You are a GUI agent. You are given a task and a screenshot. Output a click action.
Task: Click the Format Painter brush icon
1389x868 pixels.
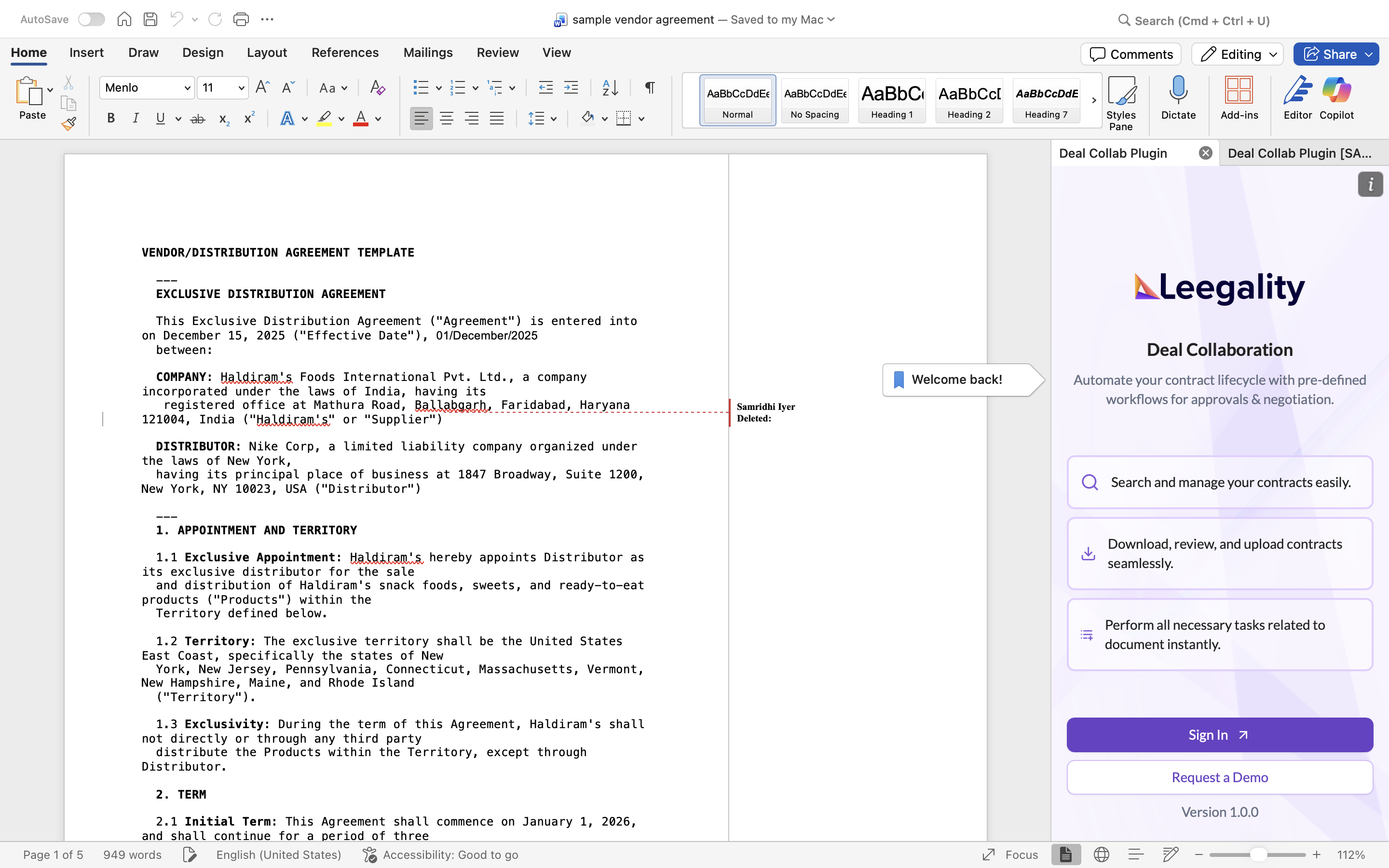tap(69, 123)
